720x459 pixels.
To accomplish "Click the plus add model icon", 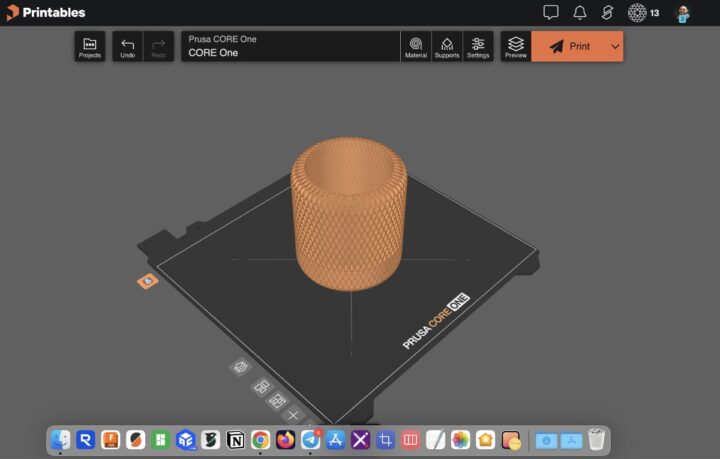I will 293,414.
